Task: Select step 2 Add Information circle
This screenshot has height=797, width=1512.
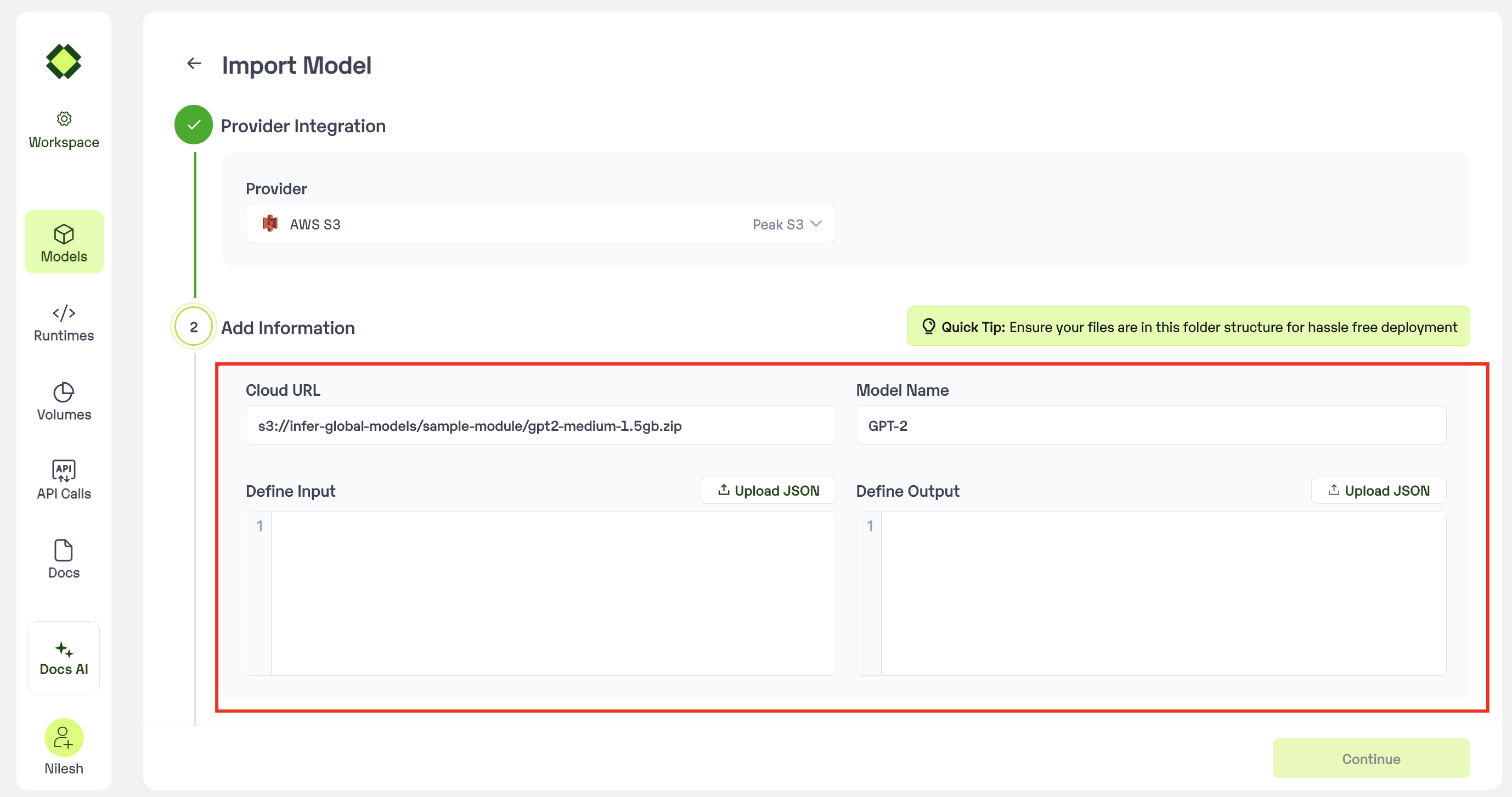Action: click(x=194, y=327)
